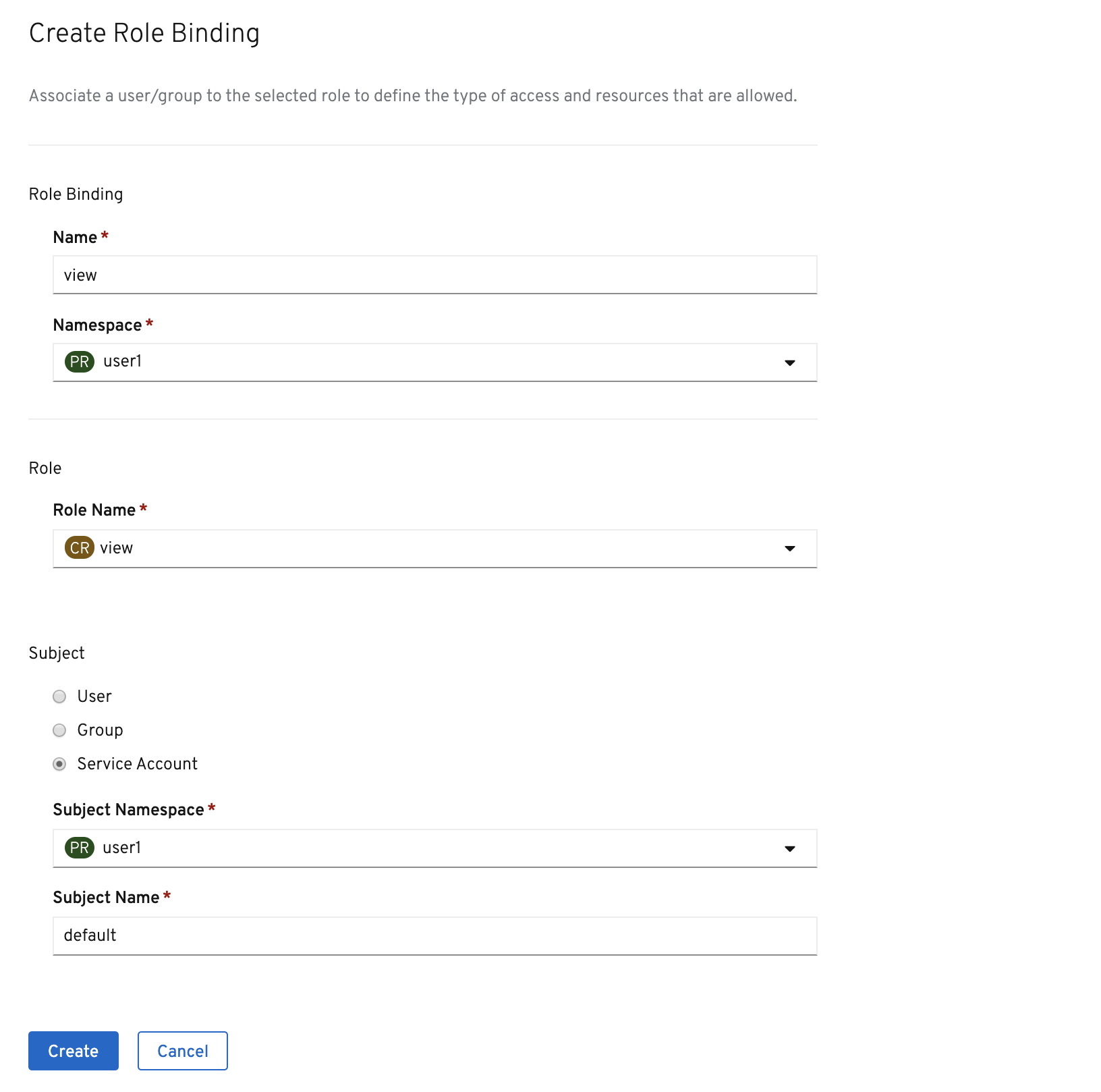Screen dimensions: 1101x1092
Task: Select the Service Account radio button
Action: tap(59, 763)
